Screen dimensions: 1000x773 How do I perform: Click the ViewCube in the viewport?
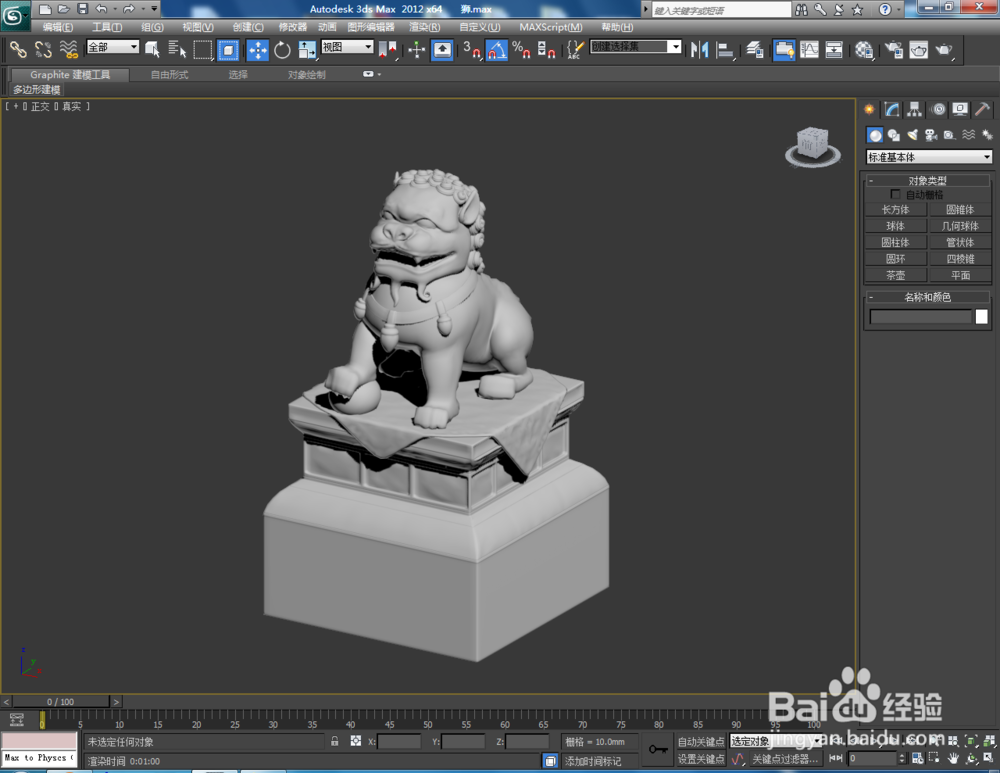click(812, 146)
